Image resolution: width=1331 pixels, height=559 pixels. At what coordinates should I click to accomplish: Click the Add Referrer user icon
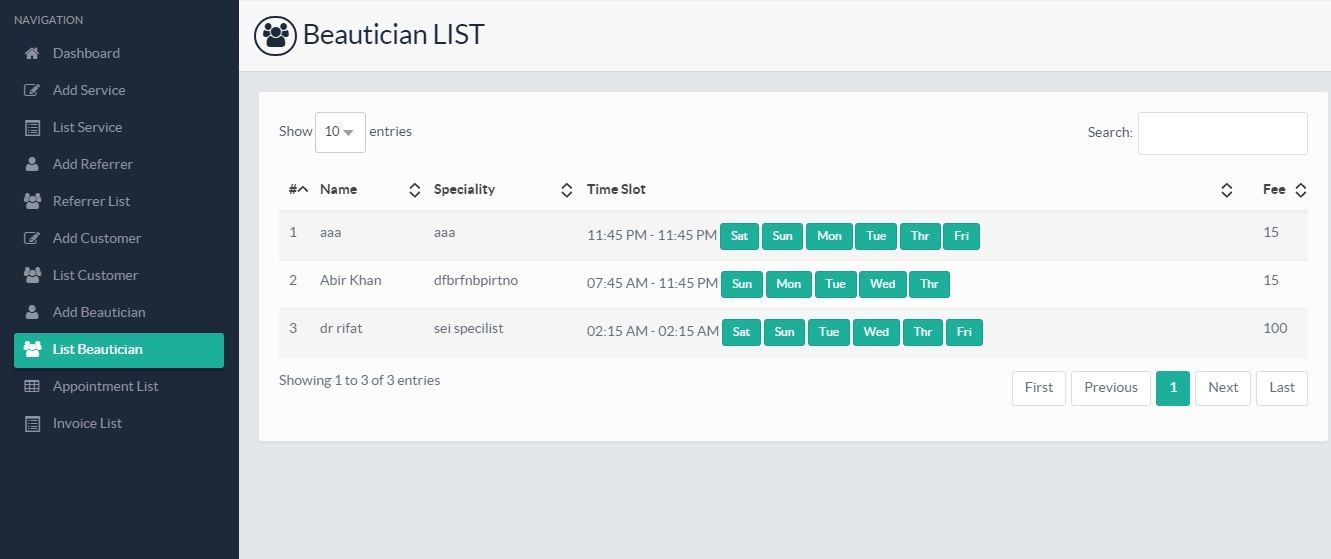[x=32, y=164]
